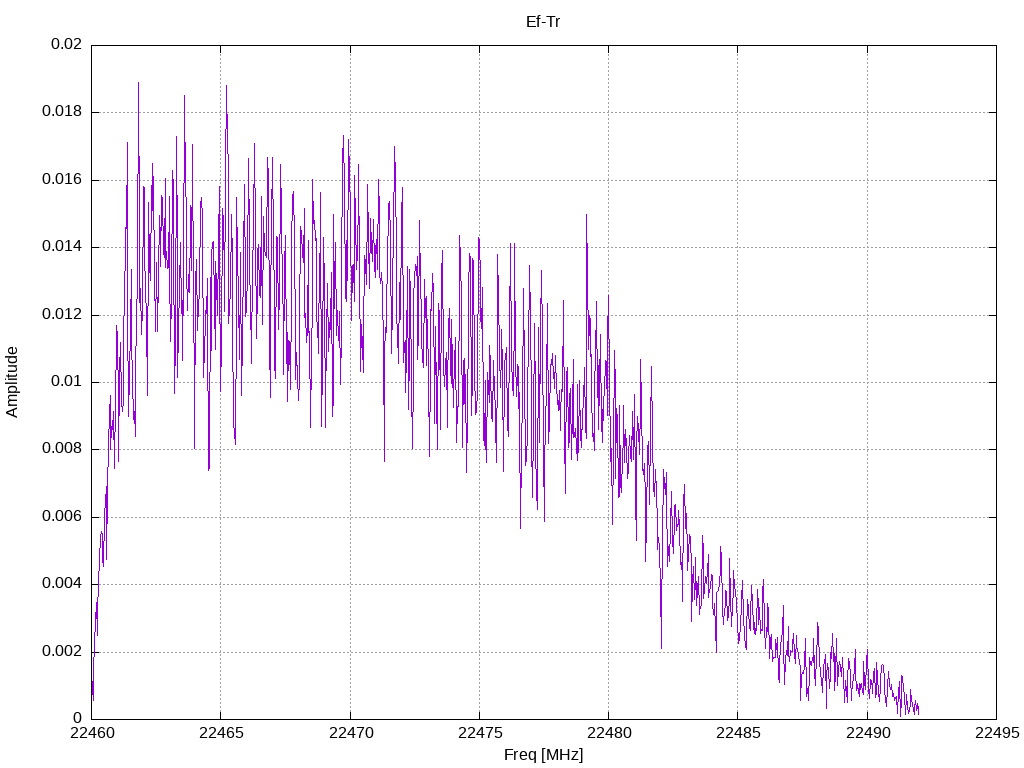Click x-axis tick label 22475

[479, 733]
